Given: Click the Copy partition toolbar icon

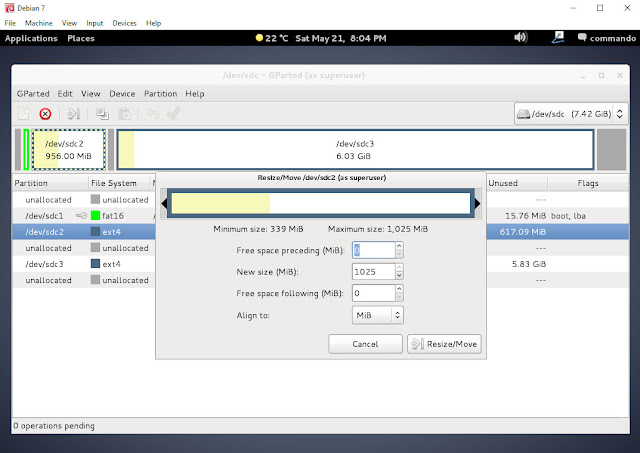Looking at the screenshot, I should pyautogui.click(x=102, y=113).
